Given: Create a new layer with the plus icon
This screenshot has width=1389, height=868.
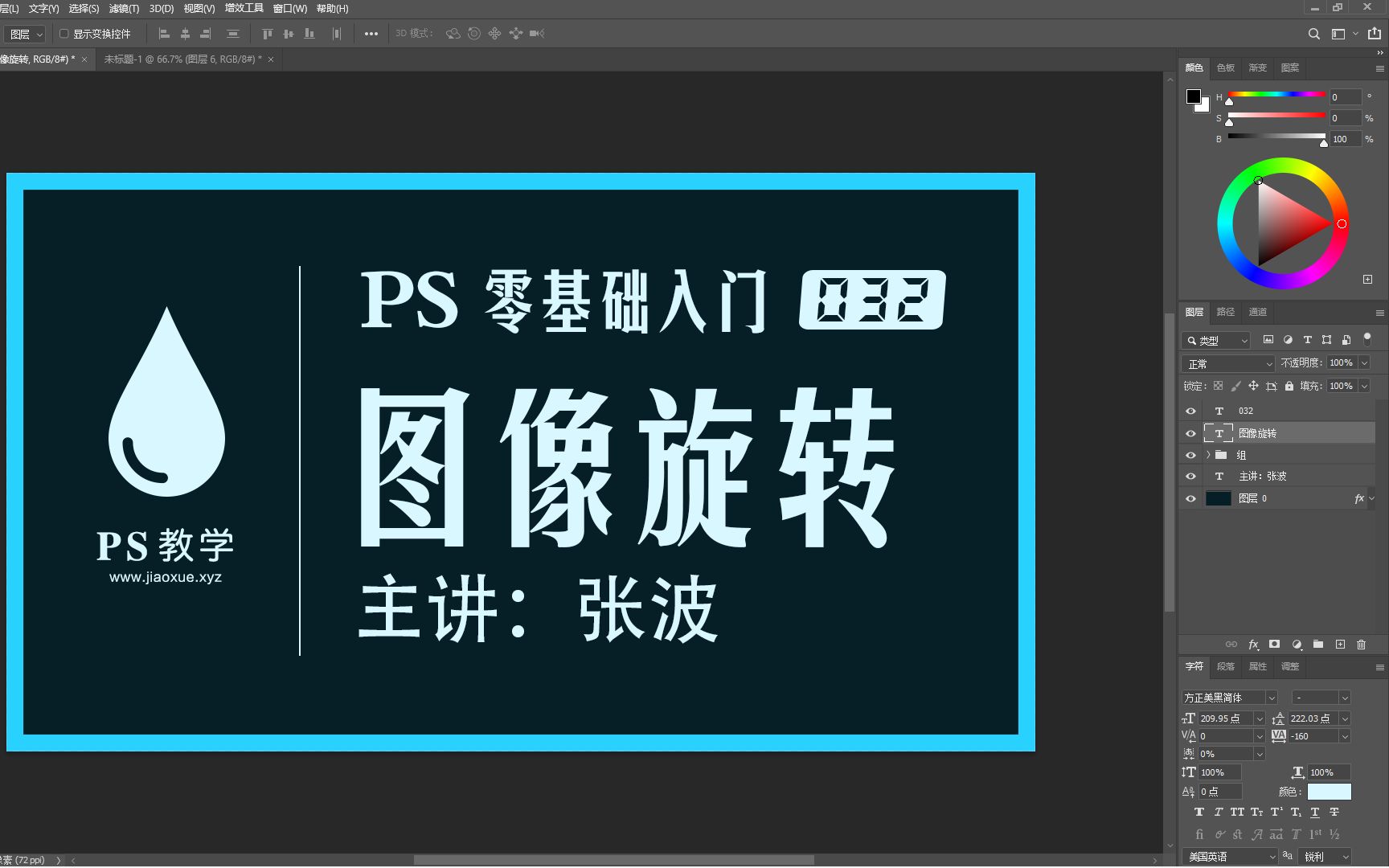Looking at the screenshot, I should [1340, 644].
